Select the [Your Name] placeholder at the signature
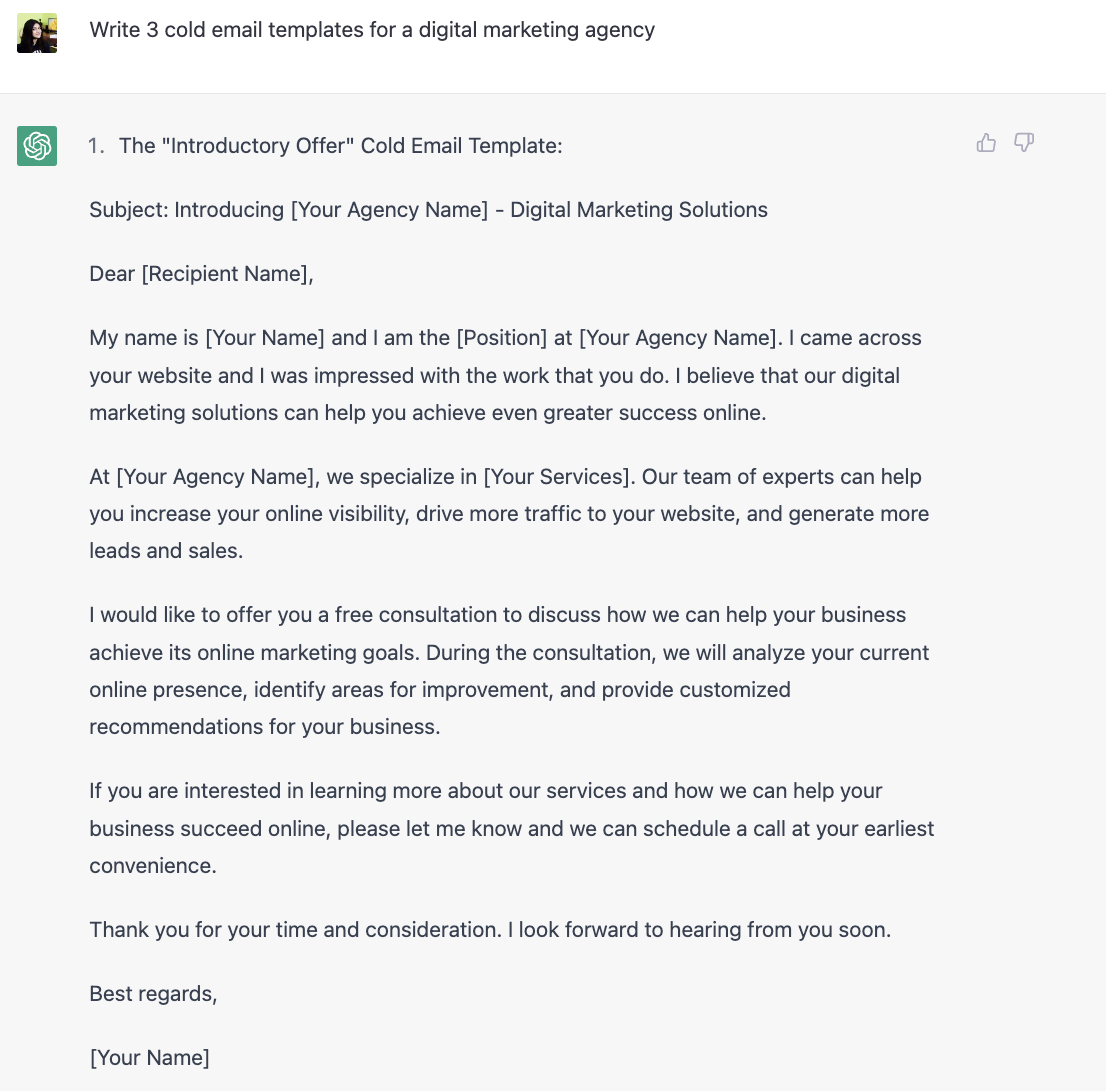Screen dimensions: 1106x1091 click(x=149, y=1057)
